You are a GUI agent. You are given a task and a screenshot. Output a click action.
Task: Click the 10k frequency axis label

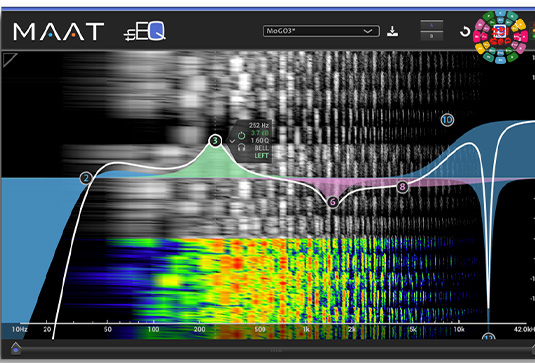tap(459, 330)
